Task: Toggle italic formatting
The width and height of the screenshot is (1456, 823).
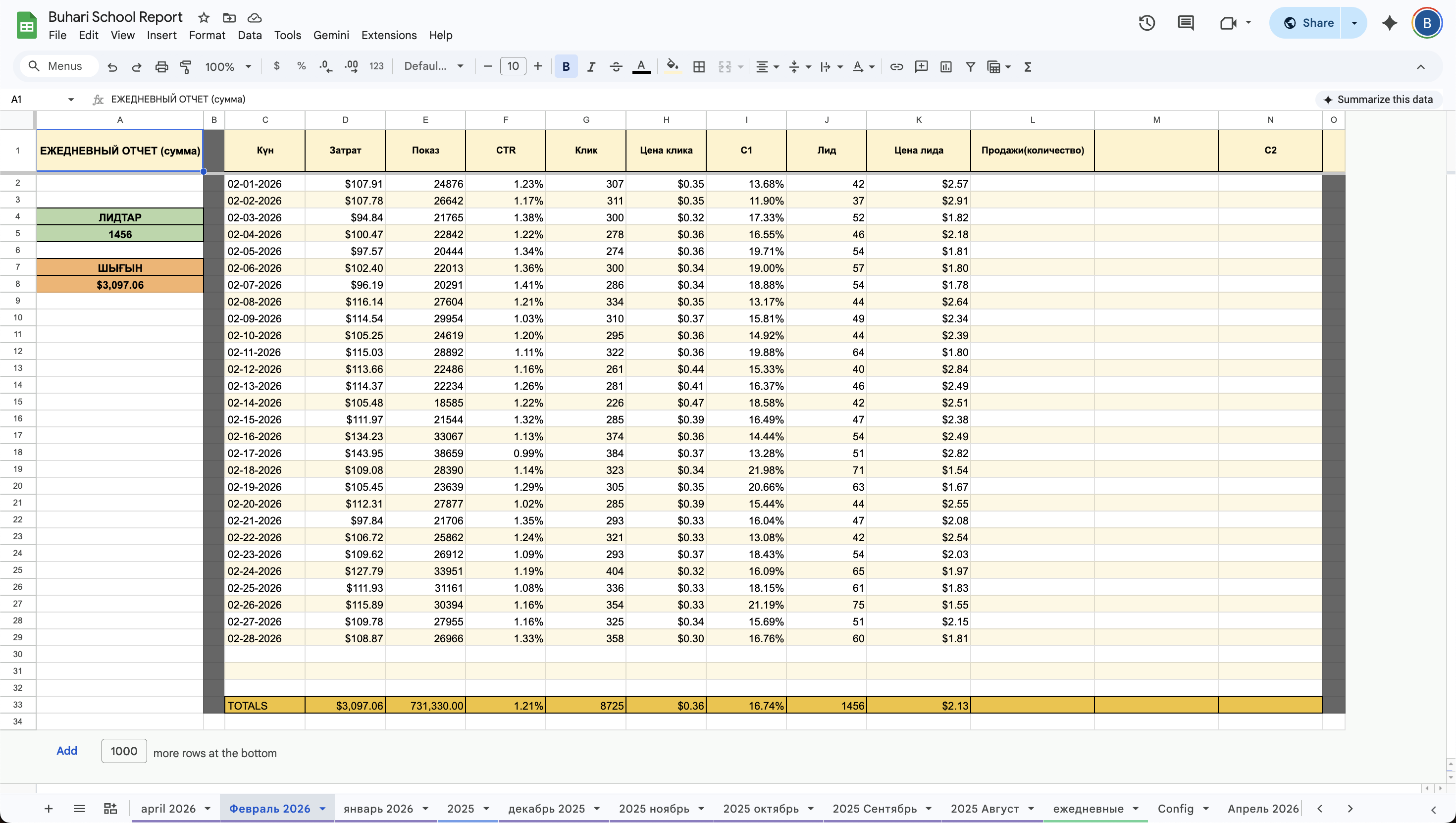Action: [591, 67]
